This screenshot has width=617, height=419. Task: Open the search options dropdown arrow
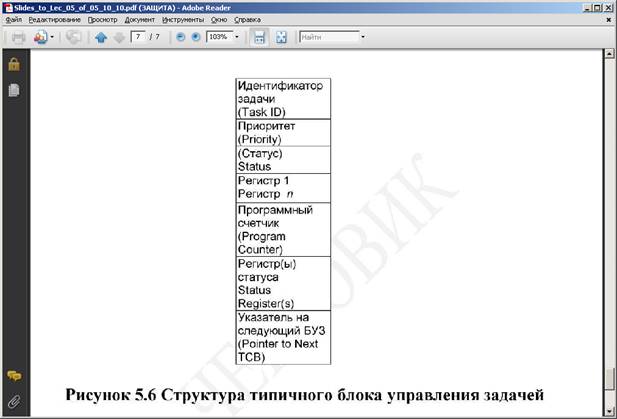[363, 37]
